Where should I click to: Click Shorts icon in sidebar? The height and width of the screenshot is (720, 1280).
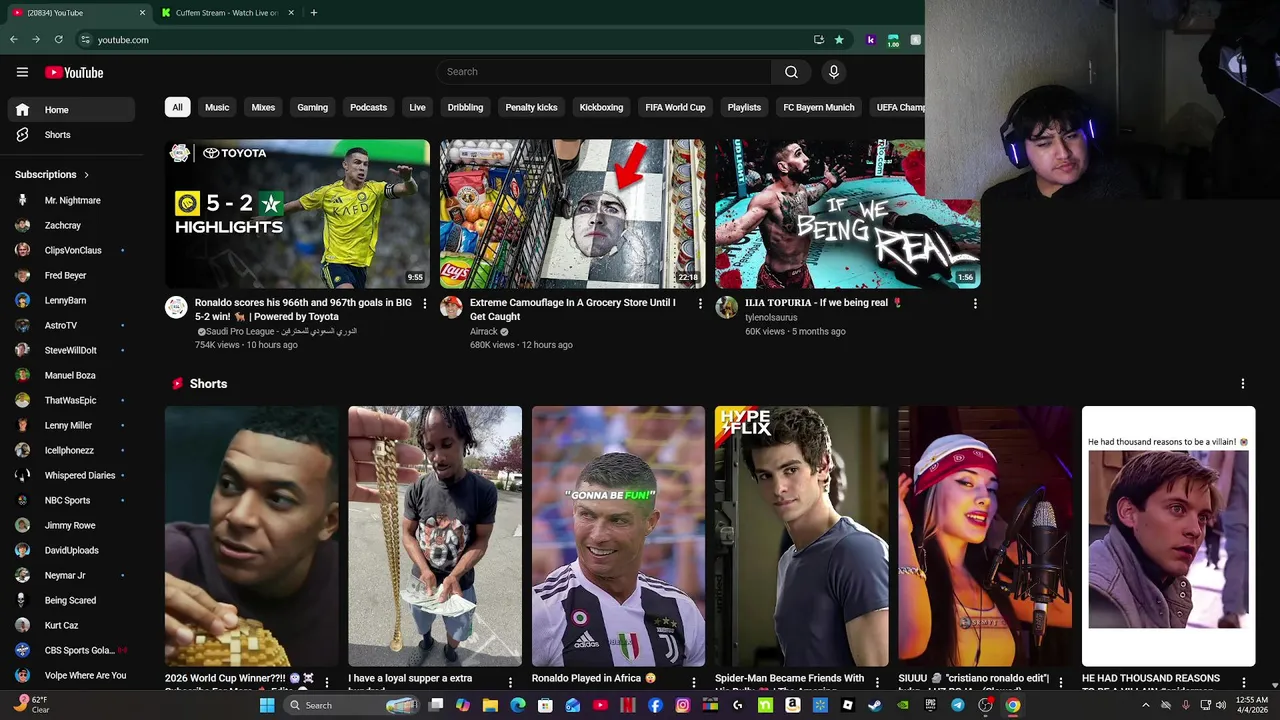tap(22, 135)
